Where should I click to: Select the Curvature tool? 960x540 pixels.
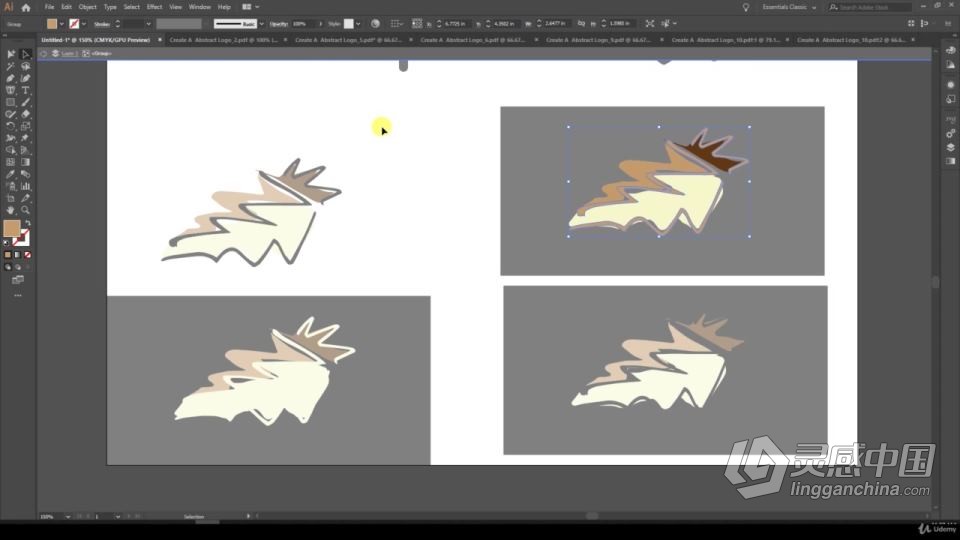pos(25,78)
